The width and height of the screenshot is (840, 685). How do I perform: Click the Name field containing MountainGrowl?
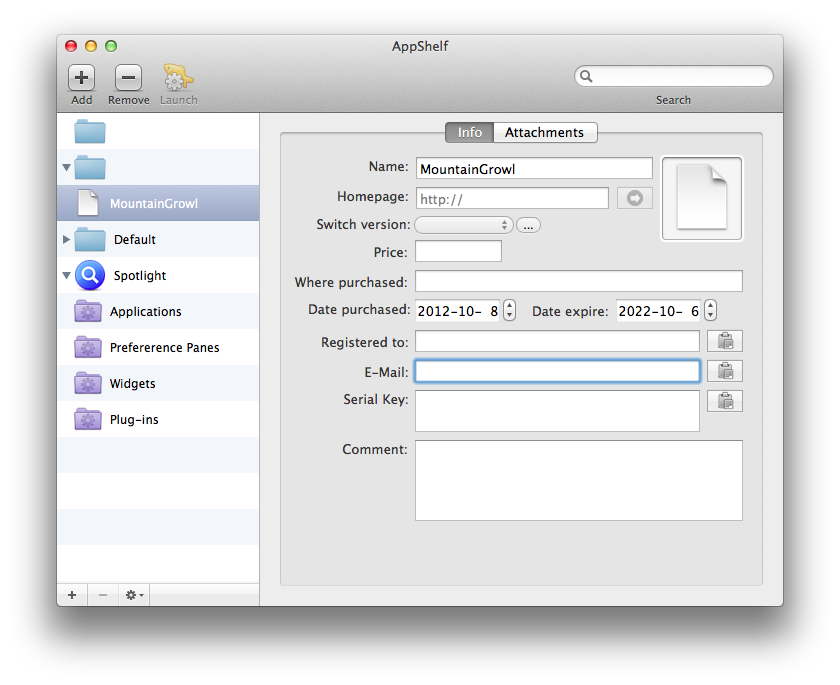pos(534,169)
